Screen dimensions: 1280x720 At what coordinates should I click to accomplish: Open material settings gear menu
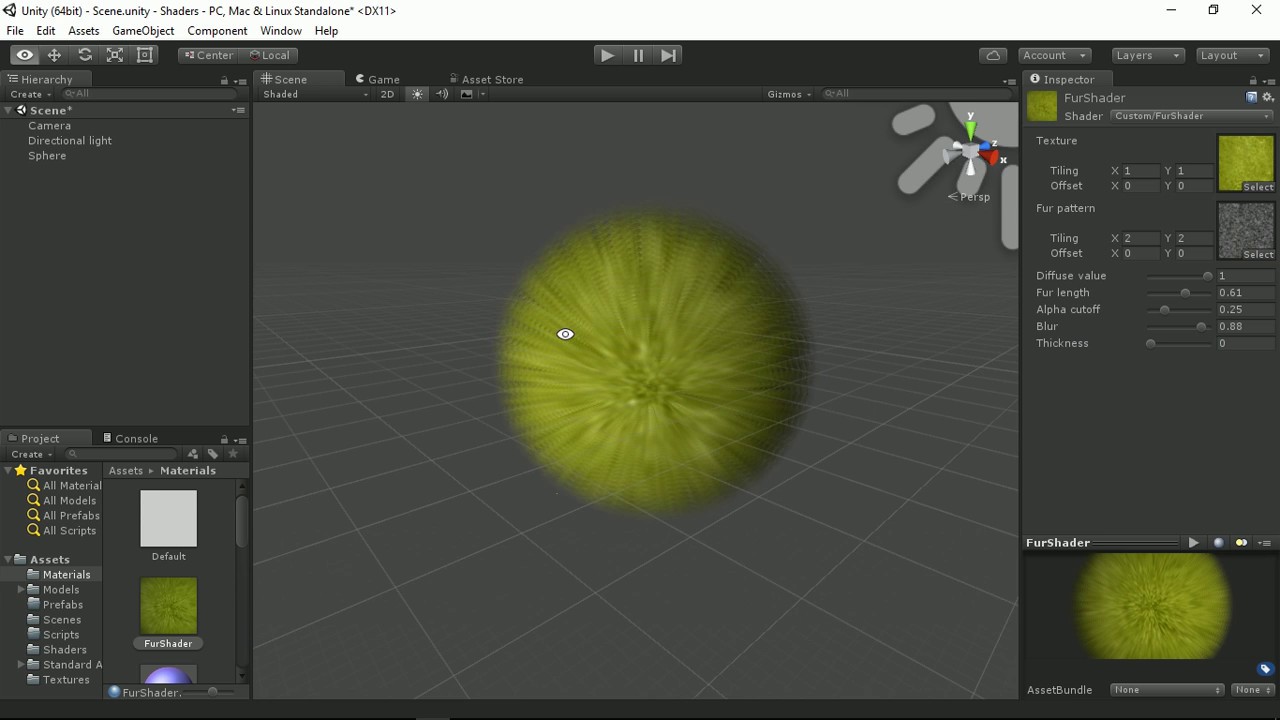tap(1268, 97)
